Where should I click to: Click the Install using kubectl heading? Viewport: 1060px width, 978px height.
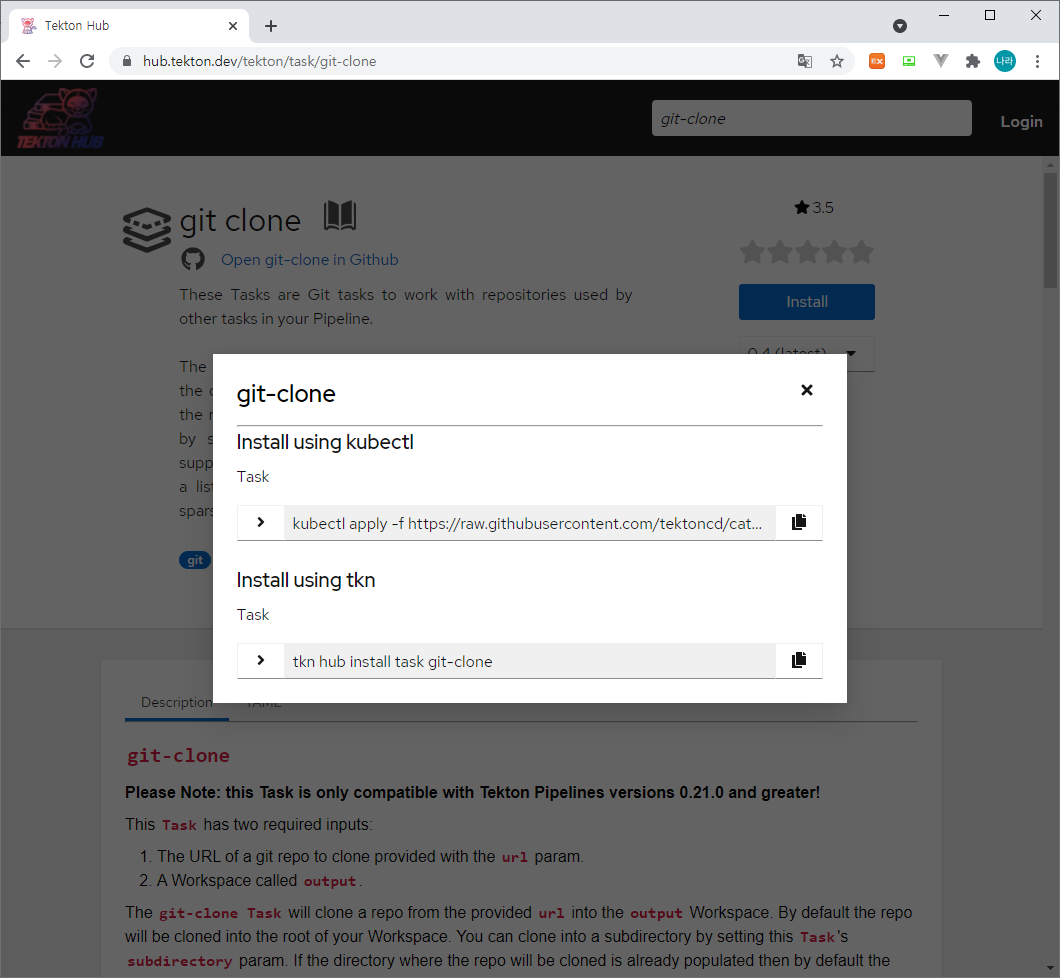point(325,442)
